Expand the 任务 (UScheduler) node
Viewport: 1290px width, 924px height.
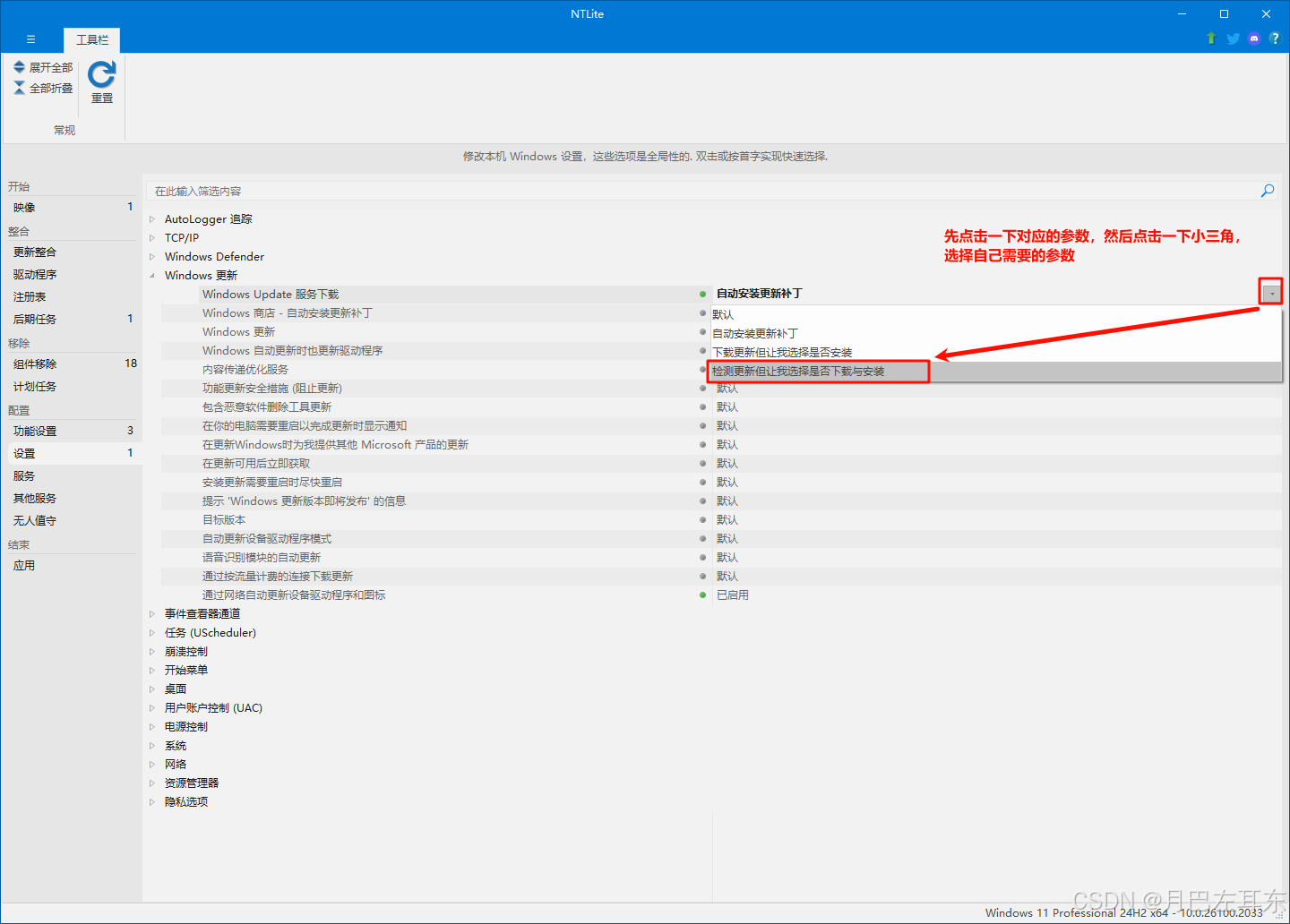[x=152, y=633]
